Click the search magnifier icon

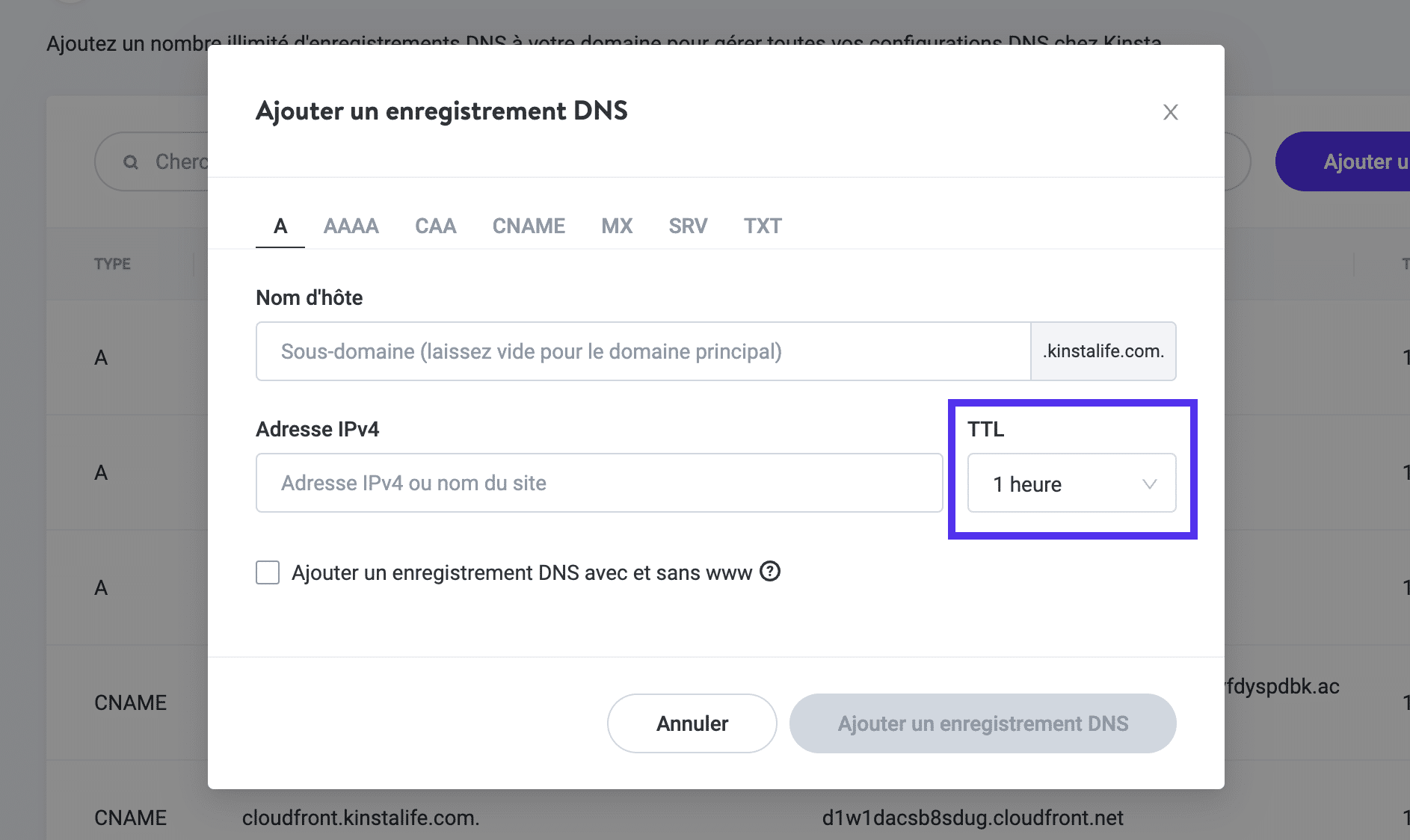tap(132, 161)
